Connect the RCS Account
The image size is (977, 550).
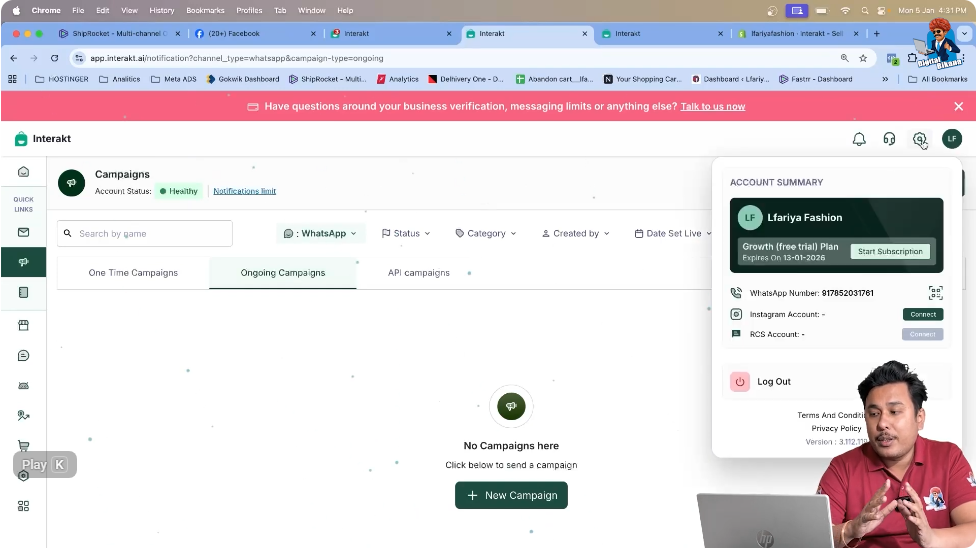923,334
